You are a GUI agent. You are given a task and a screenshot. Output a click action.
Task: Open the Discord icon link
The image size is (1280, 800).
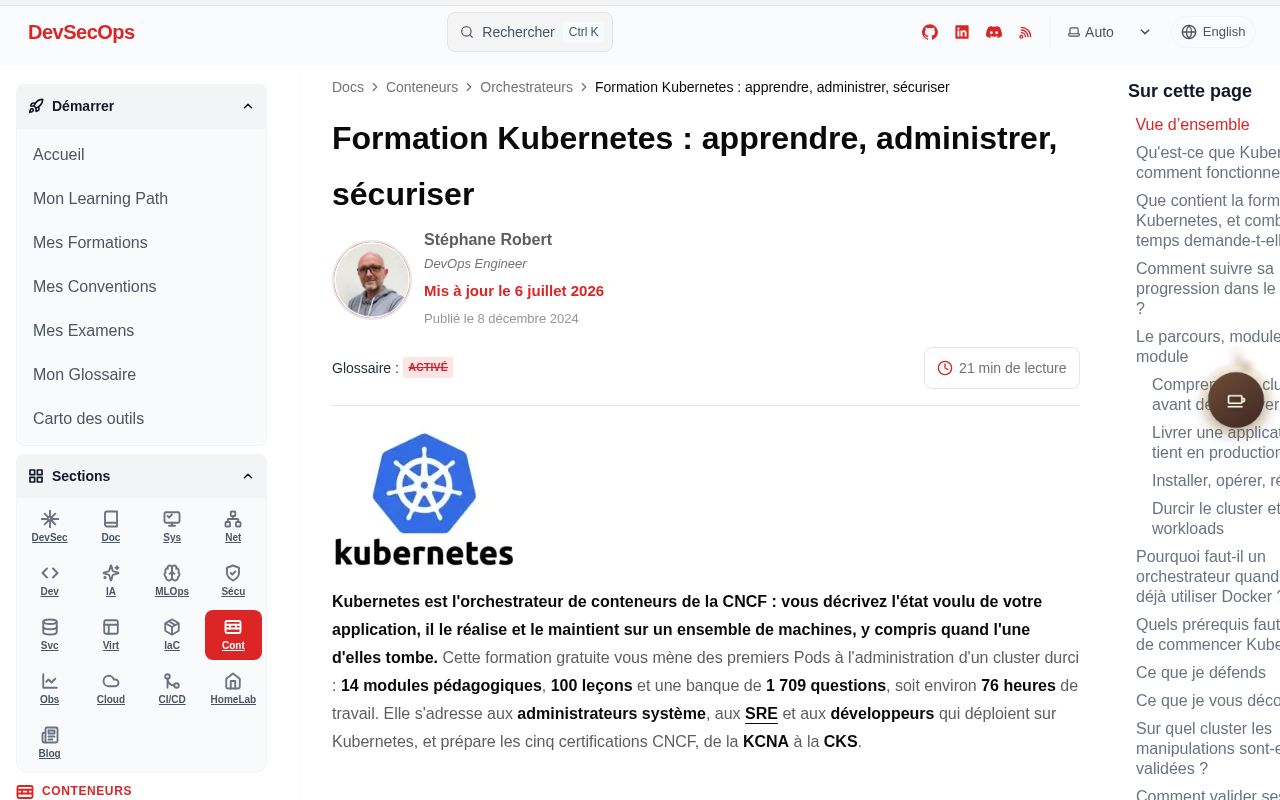click(994, 32)
